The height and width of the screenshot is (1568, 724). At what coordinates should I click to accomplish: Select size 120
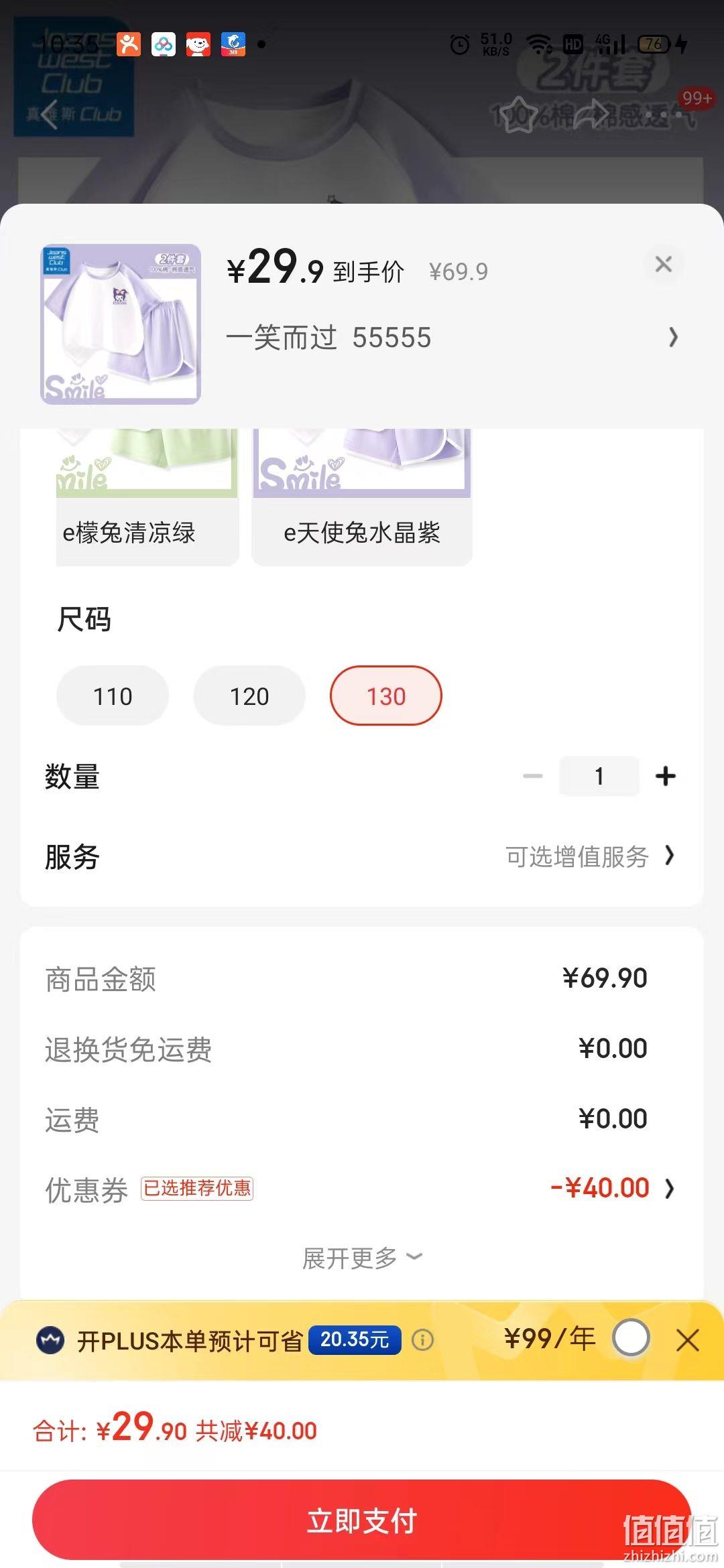249,696
